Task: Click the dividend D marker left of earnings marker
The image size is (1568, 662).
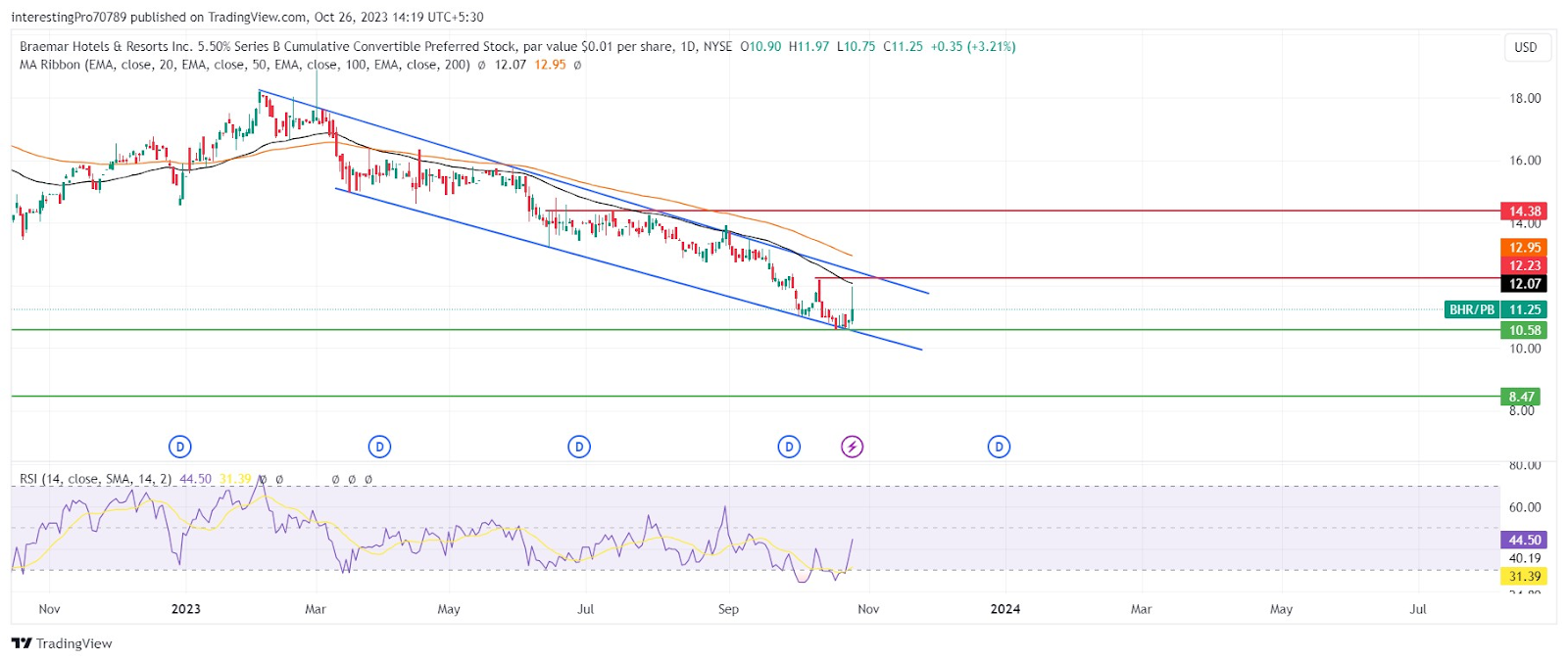Action: [789, 447]
